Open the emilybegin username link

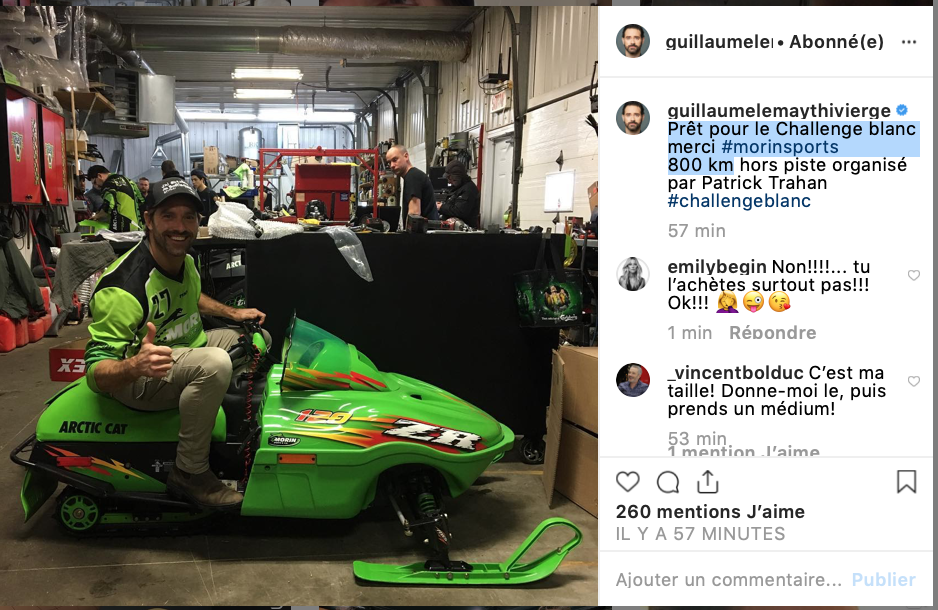717,267
